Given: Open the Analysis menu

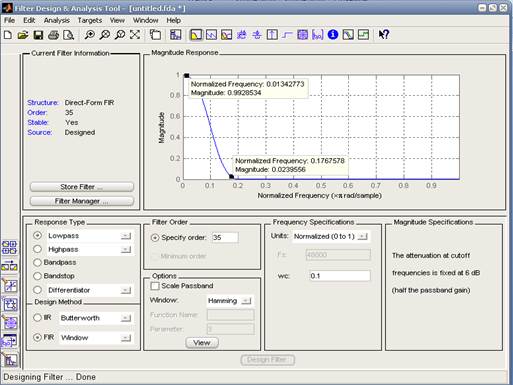Looking at the screenshot, I should [x=57, y=20].
